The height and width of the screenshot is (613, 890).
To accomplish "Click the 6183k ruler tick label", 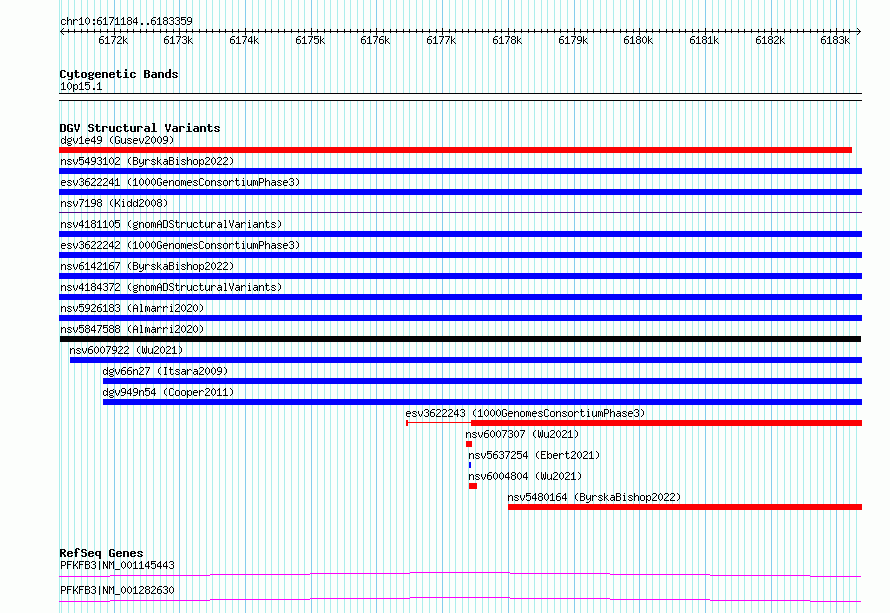I will (x=835, y=40).
